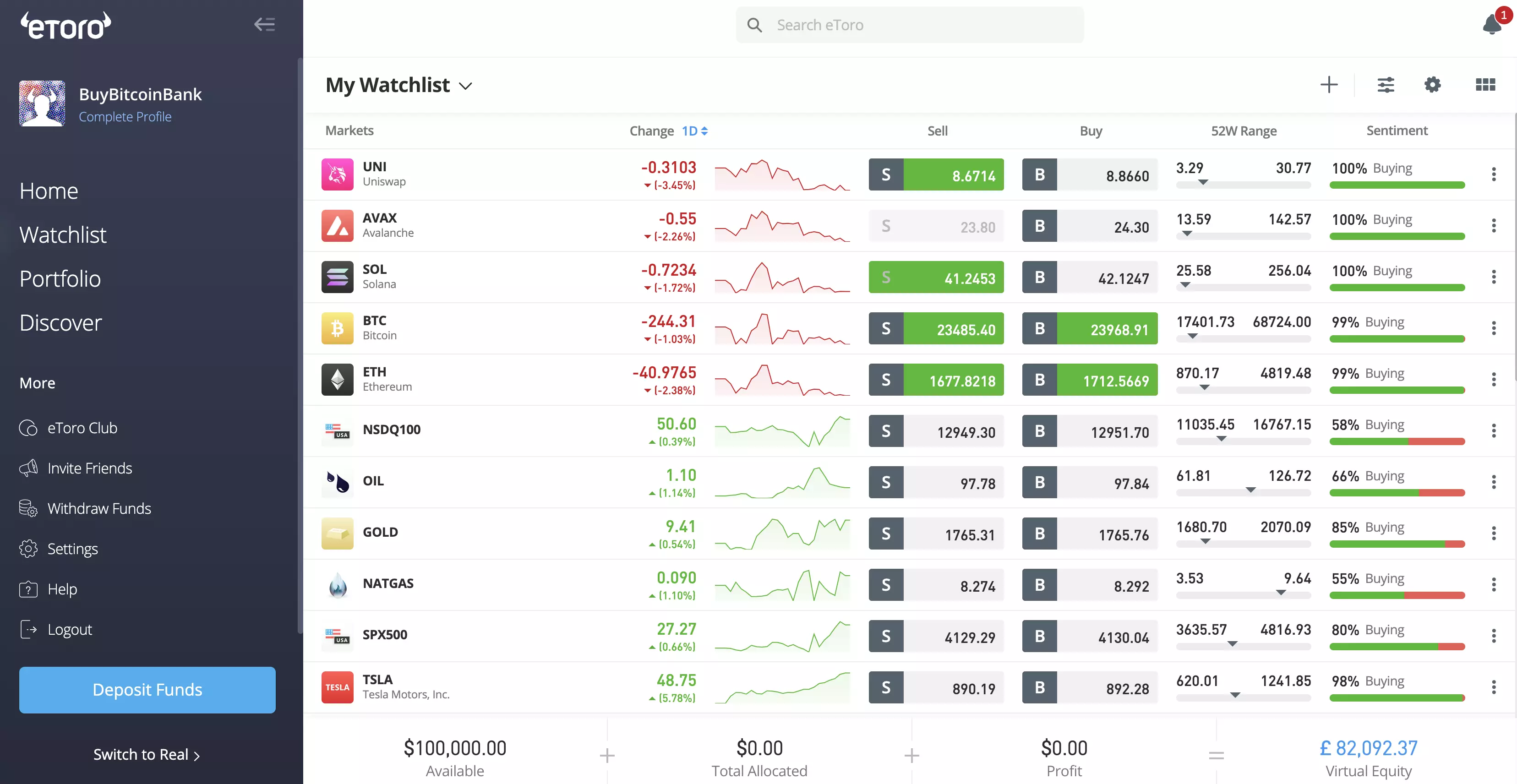Click the NSDQ100 sentiment bar

coord(1397,441)
